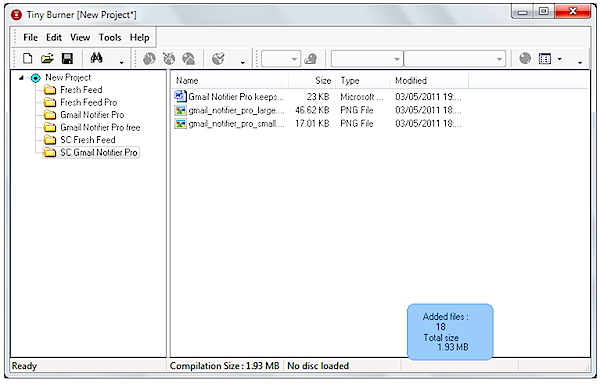Select the file Gmail Notifier Pro keeps...
600x384 pixels.
236,97
